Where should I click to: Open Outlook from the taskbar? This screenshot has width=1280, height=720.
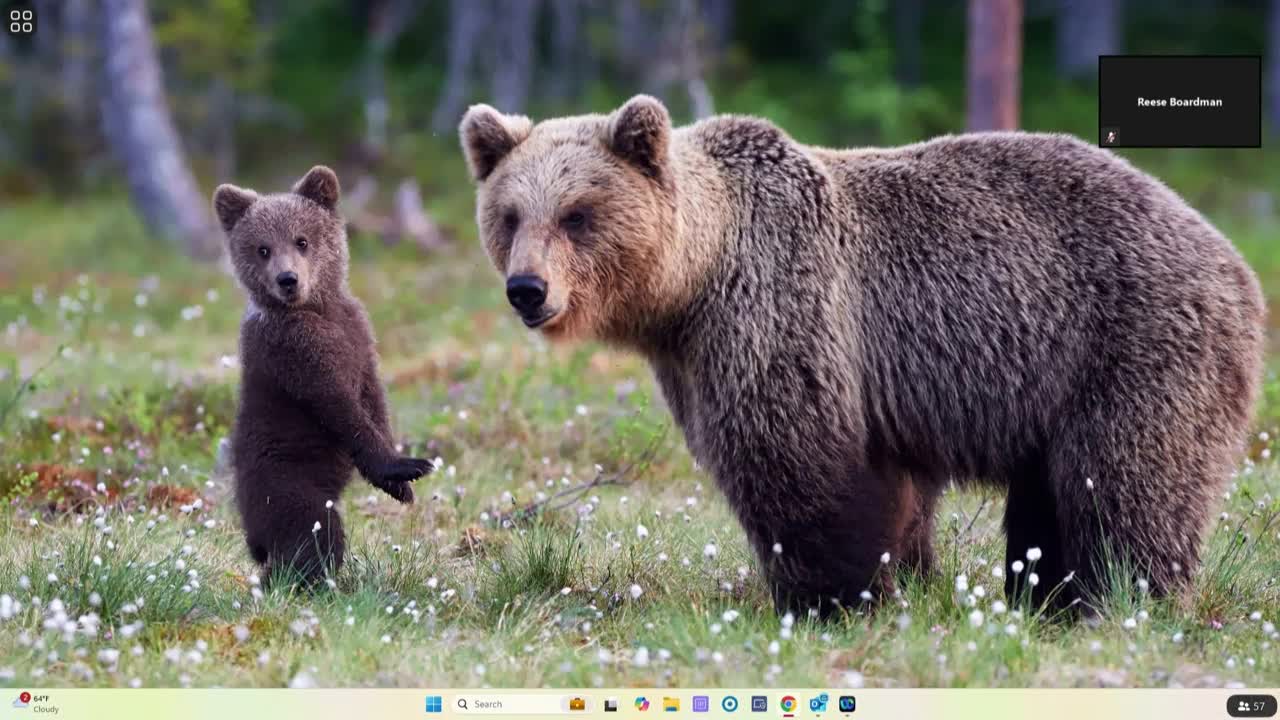818,704
